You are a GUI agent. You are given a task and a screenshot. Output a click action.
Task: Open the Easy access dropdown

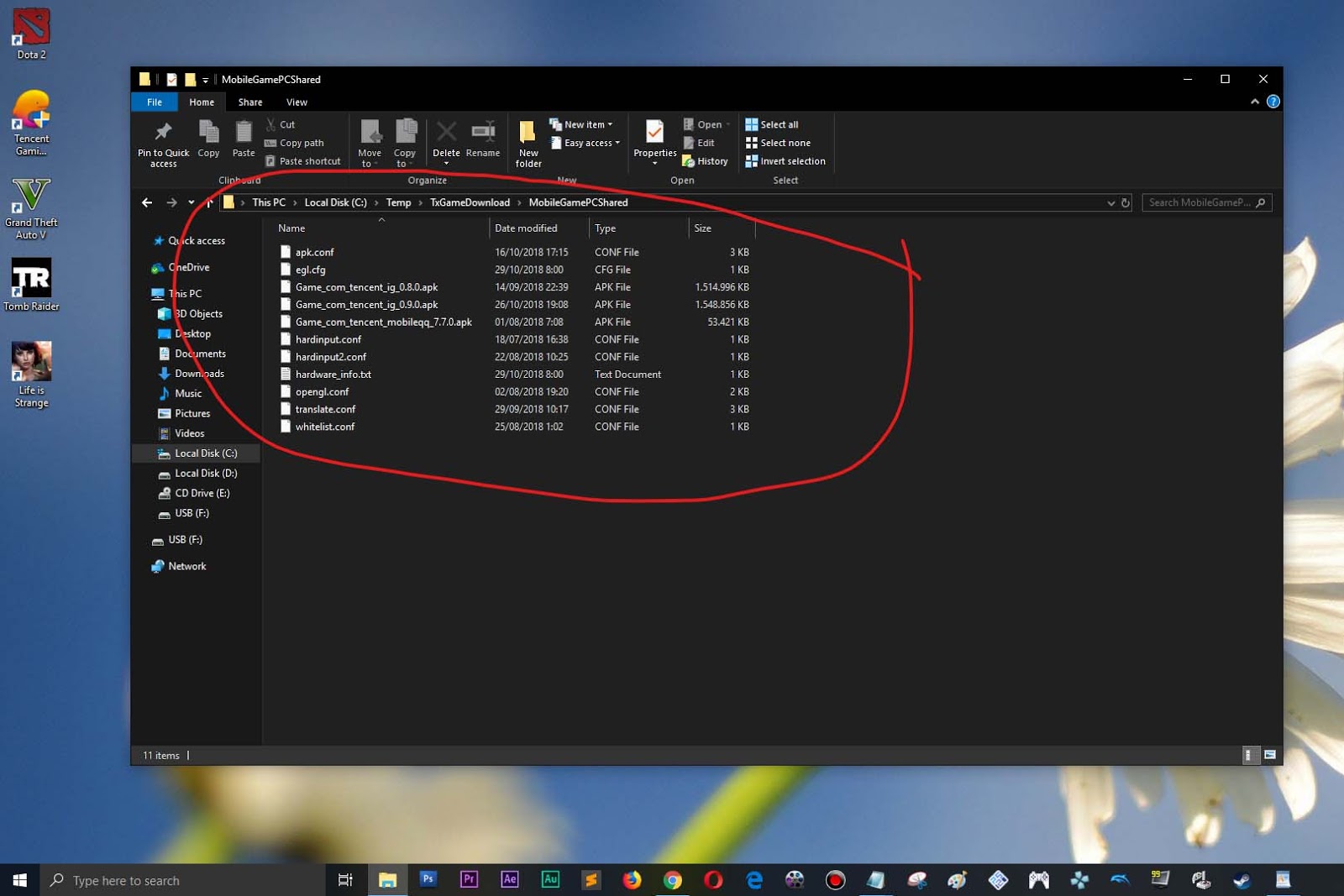tap(585, 143)
